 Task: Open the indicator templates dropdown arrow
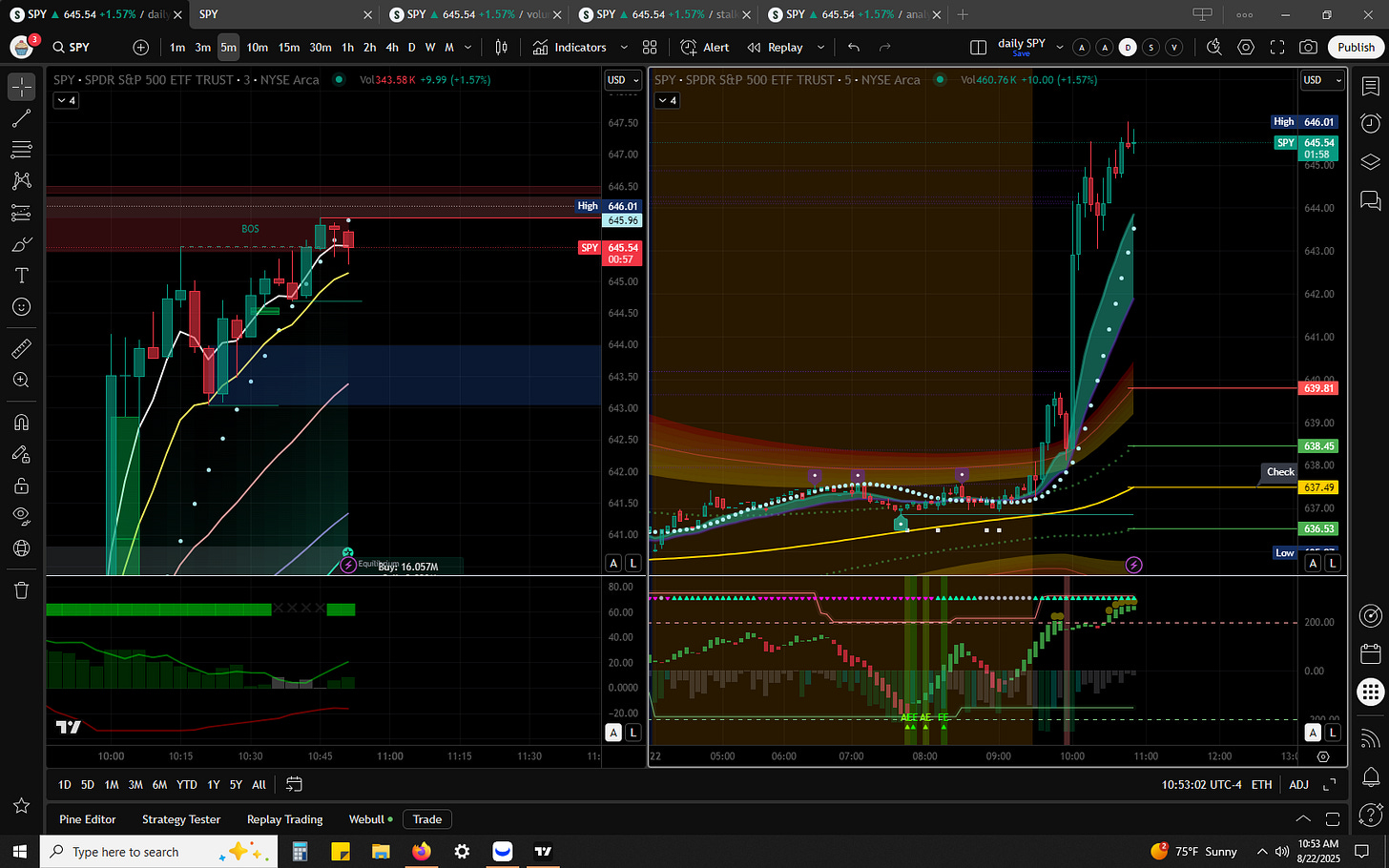tap(624, 48)
